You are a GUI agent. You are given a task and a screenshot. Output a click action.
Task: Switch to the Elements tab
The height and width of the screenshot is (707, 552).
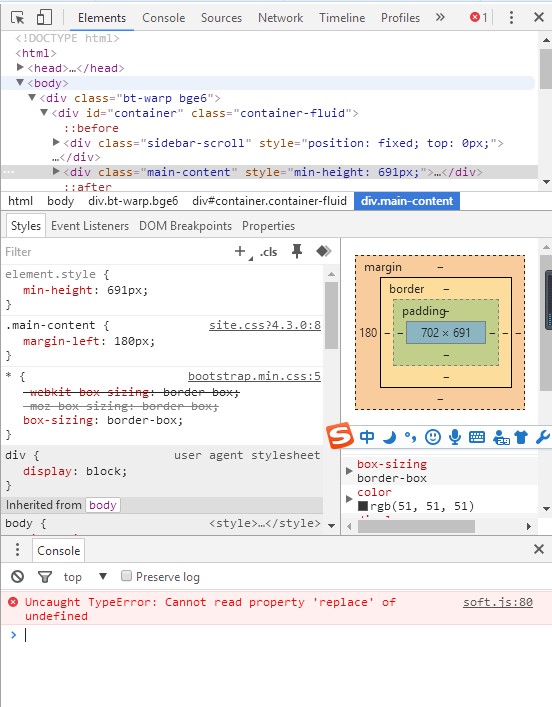tap(101, 18)
